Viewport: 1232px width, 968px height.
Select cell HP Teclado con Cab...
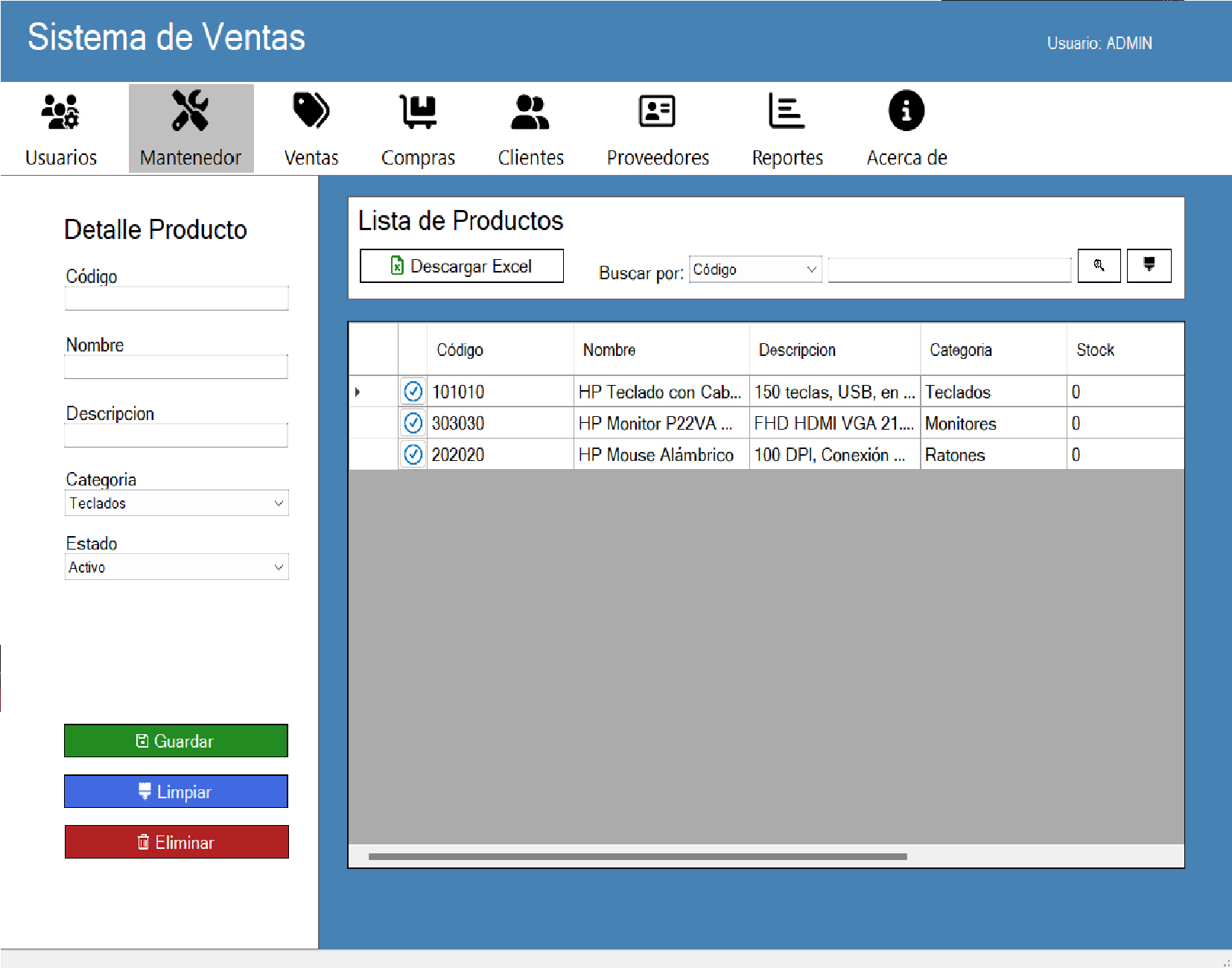(661, 392)
